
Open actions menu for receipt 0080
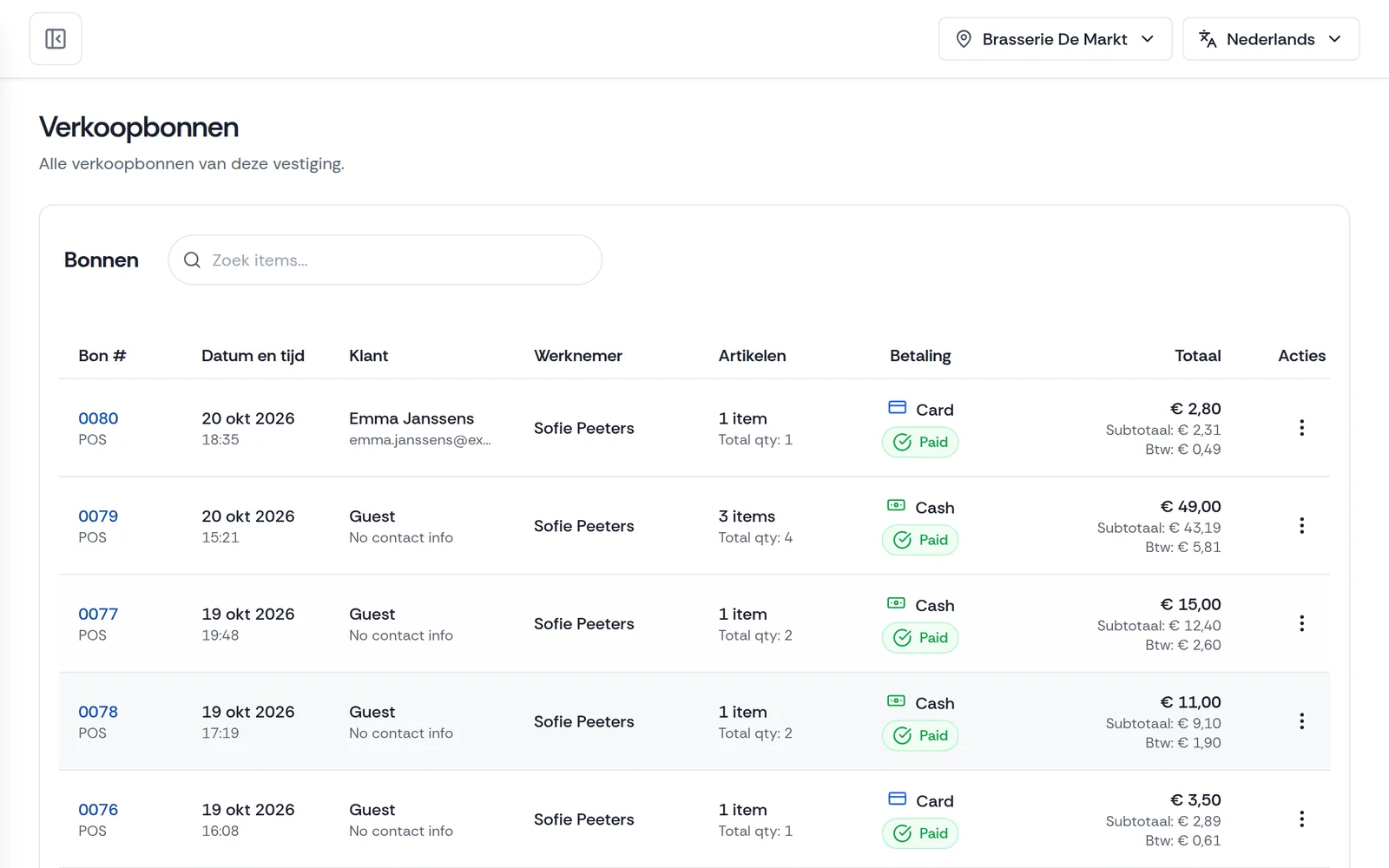(1301, 428)
